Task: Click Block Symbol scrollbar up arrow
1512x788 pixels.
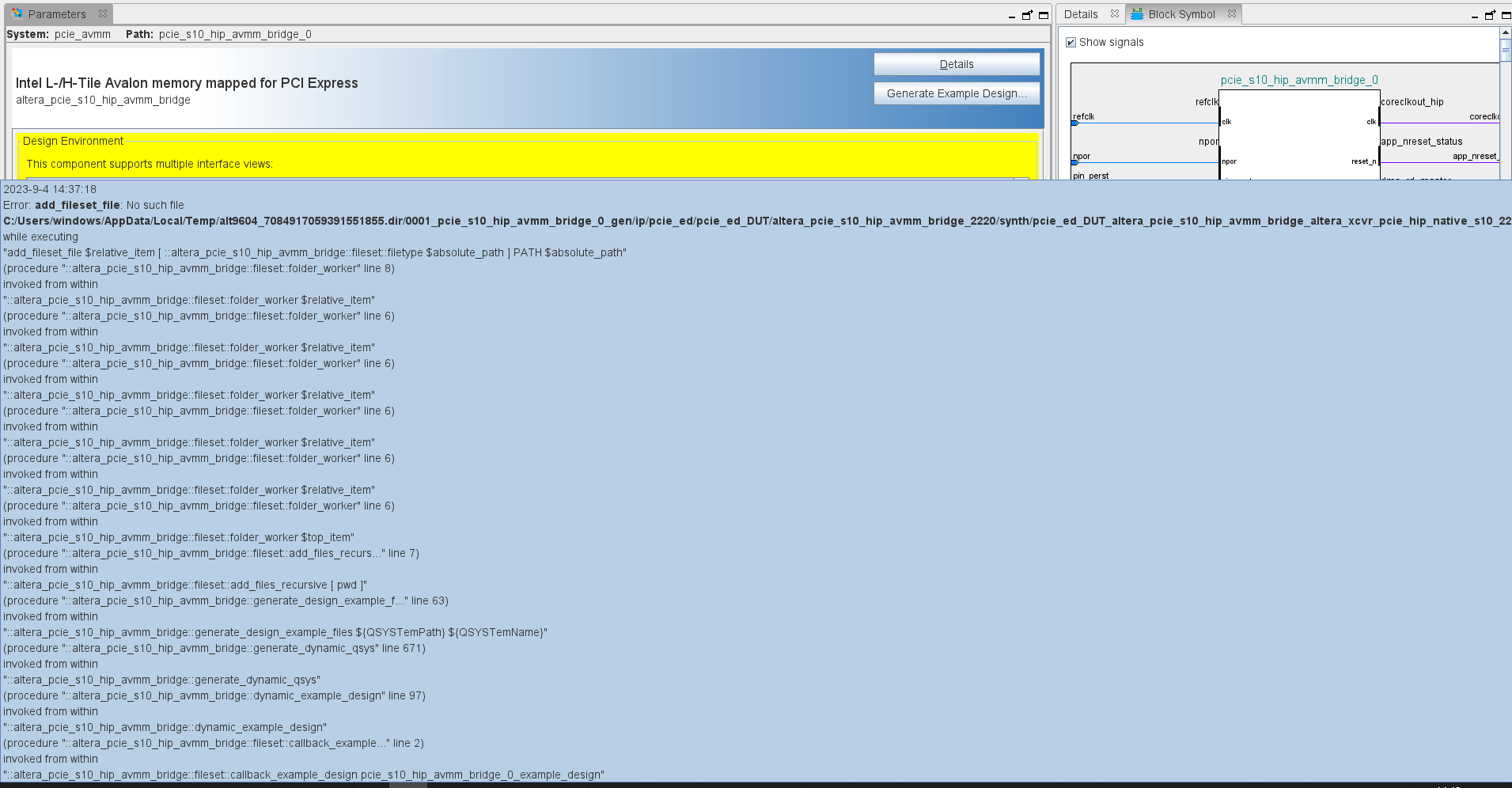Action: tap(1506, 33)
